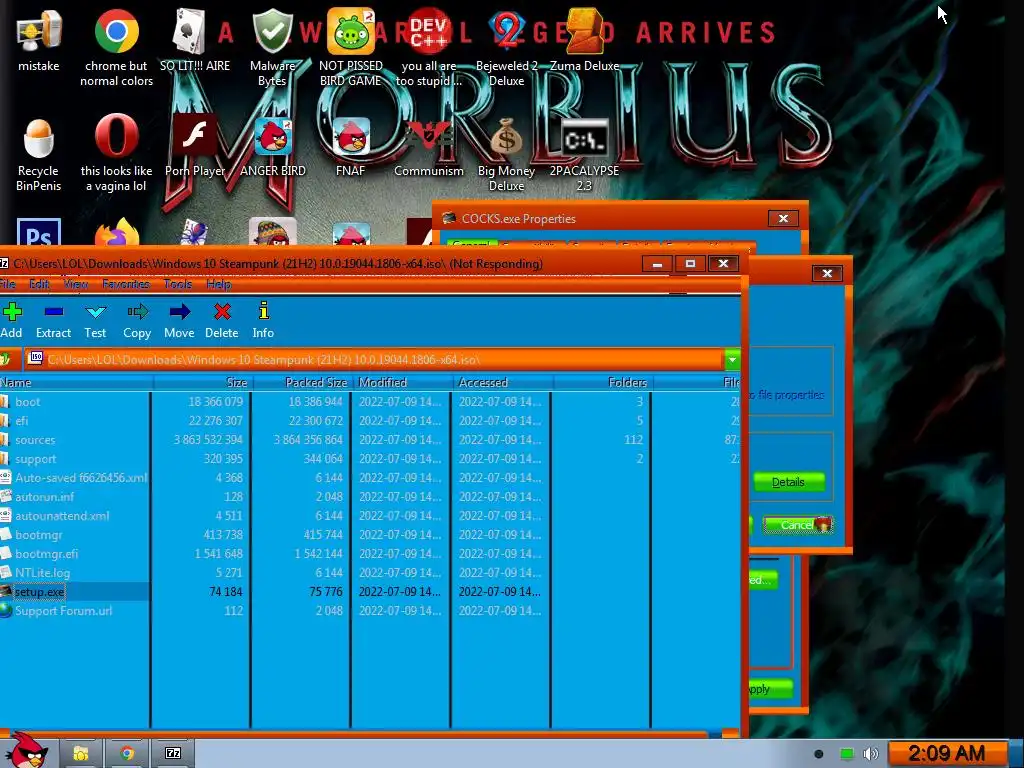Open the Tools menu
The width and height of the screenshot is (1024, 768).
tap(178, 284)
